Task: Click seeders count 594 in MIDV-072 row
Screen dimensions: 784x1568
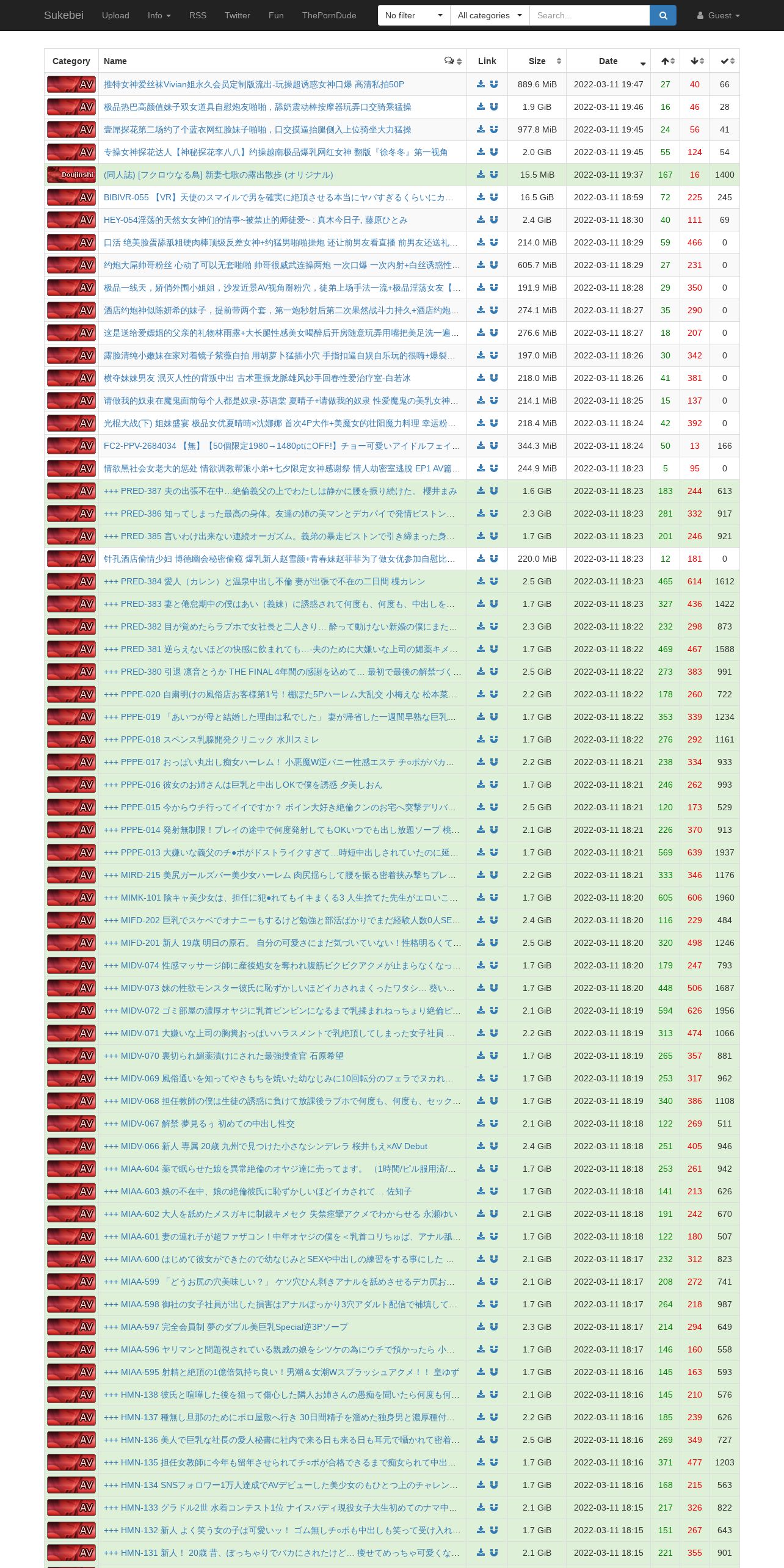Action: (666, 1011)
